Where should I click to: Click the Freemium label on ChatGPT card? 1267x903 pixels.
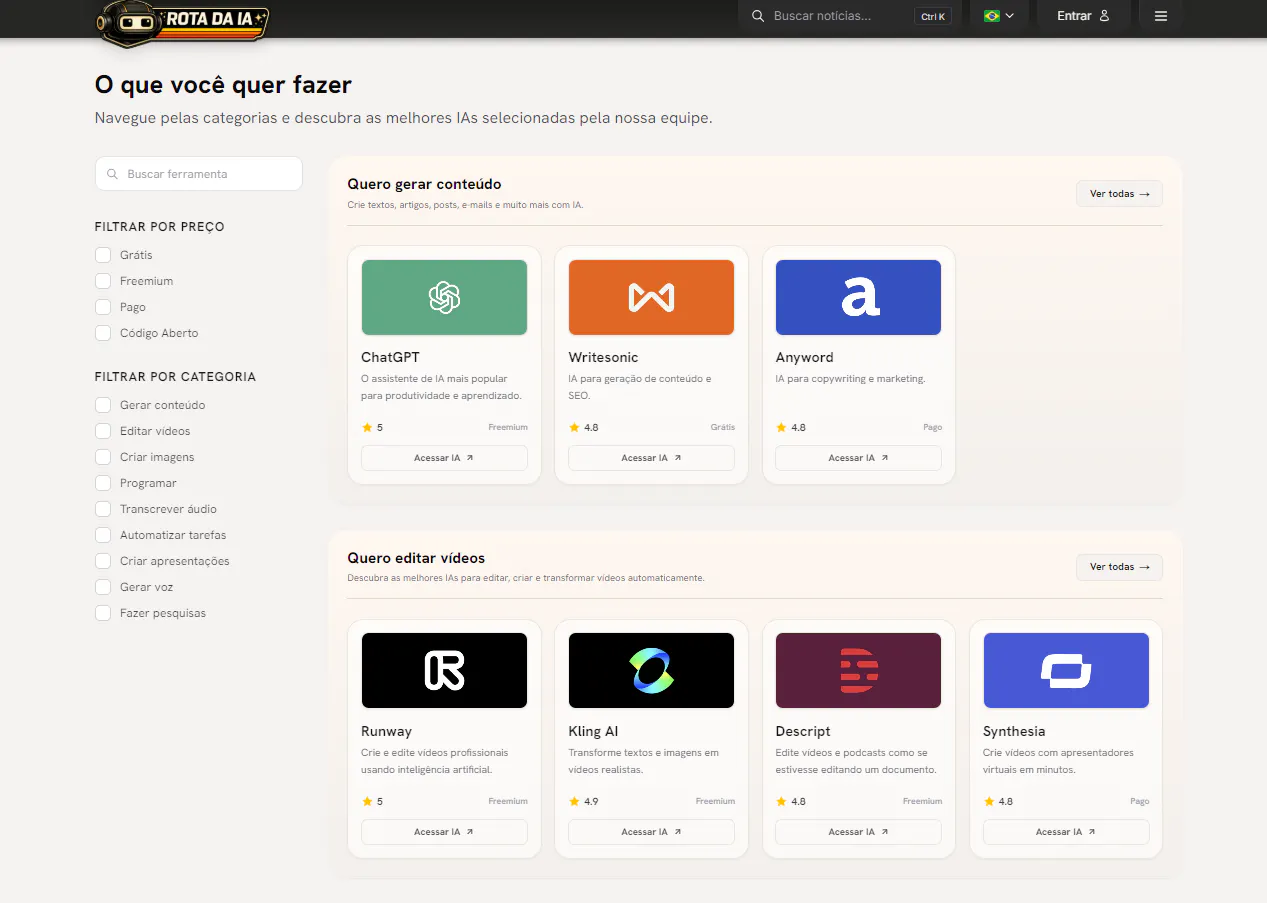click(x=508, y=427)
